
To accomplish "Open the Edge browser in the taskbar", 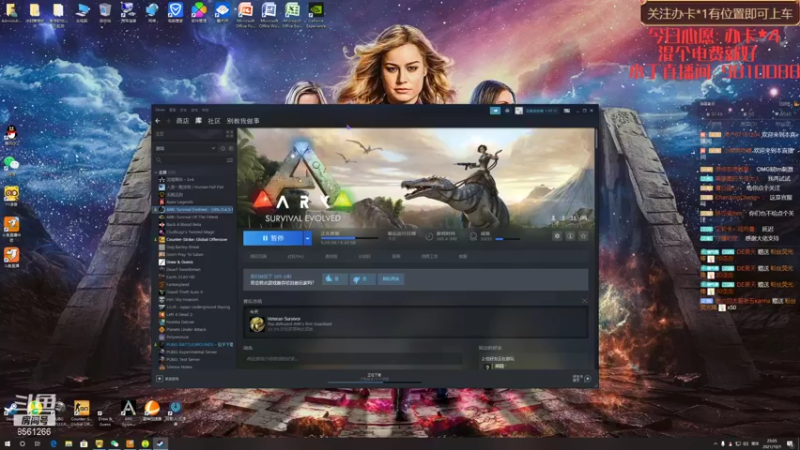I will pos(53,444).
